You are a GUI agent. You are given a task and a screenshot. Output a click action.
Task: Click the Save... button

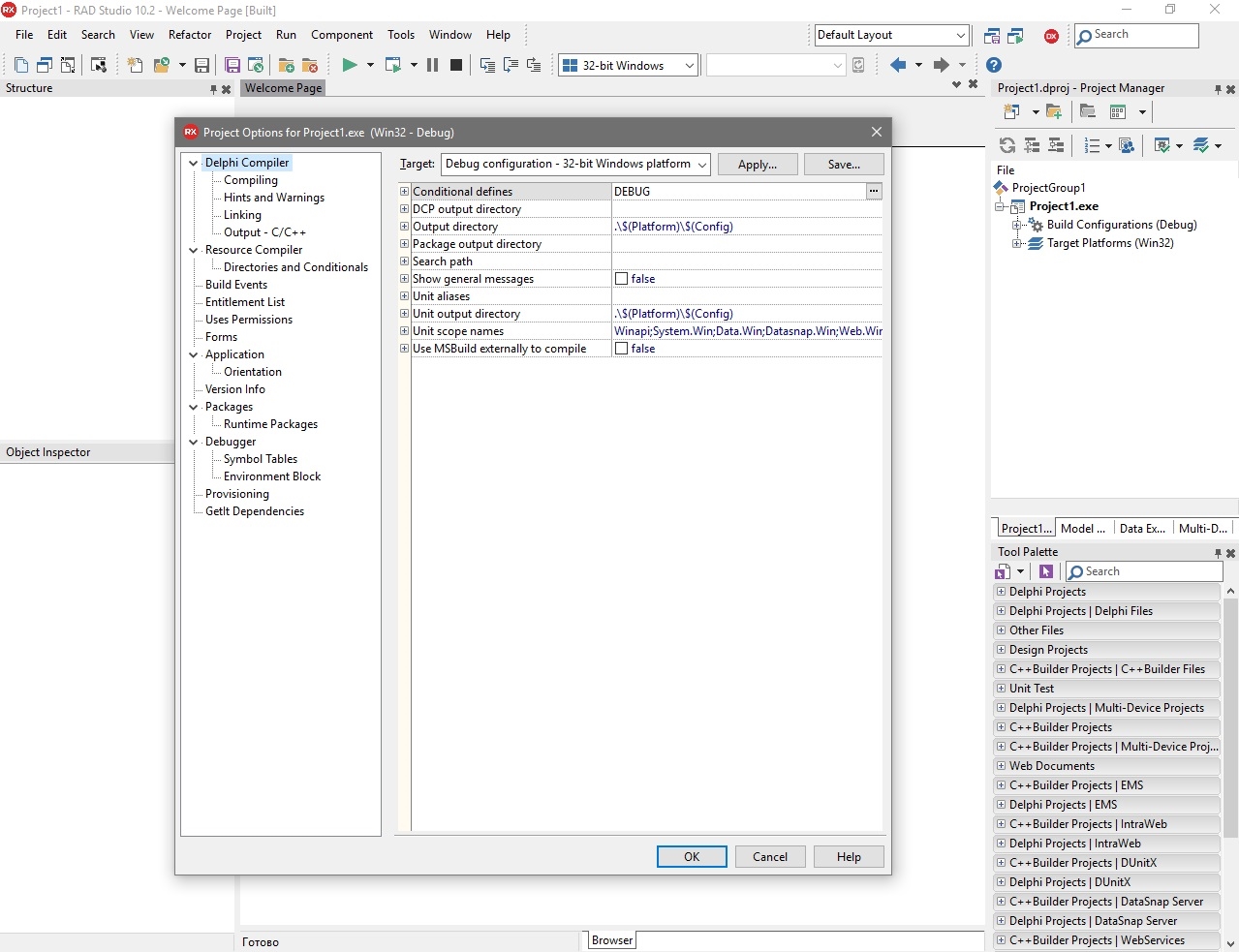point(844,165)
